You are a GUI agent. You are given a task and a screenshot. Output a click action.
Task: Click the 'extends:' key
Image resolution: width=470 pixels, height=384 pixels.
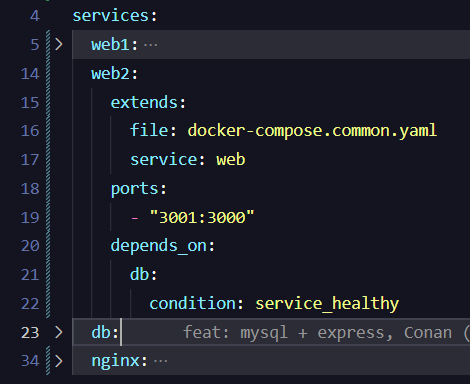[148, 102]
